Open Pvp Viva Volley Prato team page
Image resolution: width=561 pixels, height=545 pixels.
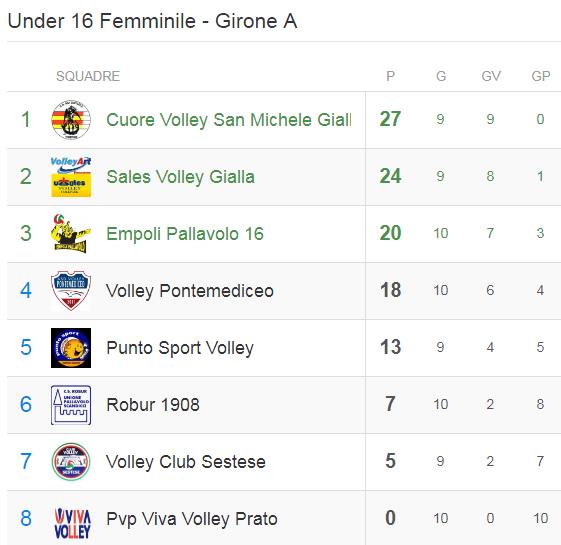pyautogui.click(x=192, y=519)
